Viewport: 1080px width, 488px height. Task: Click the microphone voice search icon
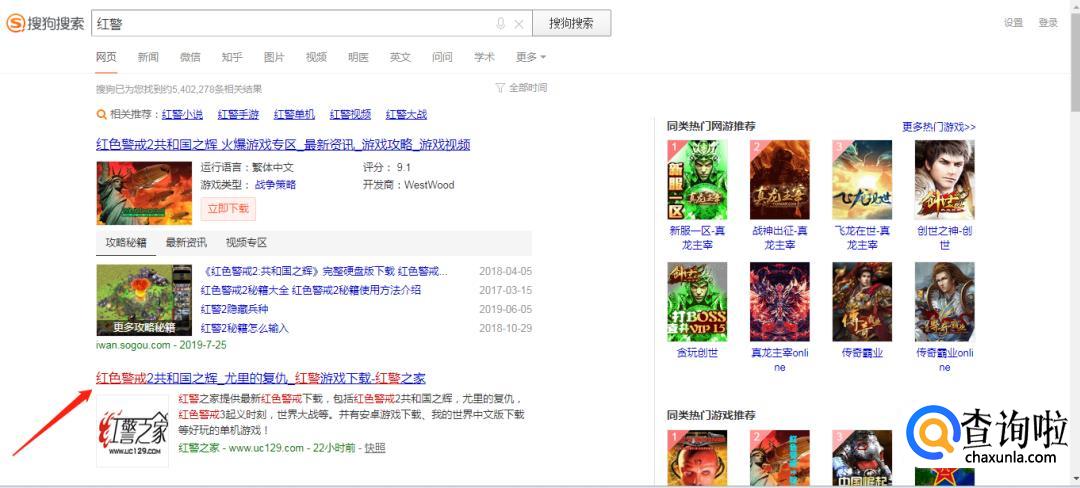pyautogui.click(x=501, y=23)
